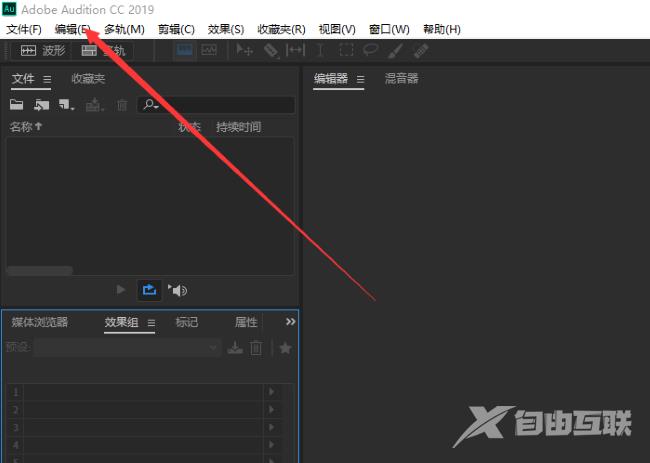Click the open file folder icon
650x463 pixels.
(17, 104)
